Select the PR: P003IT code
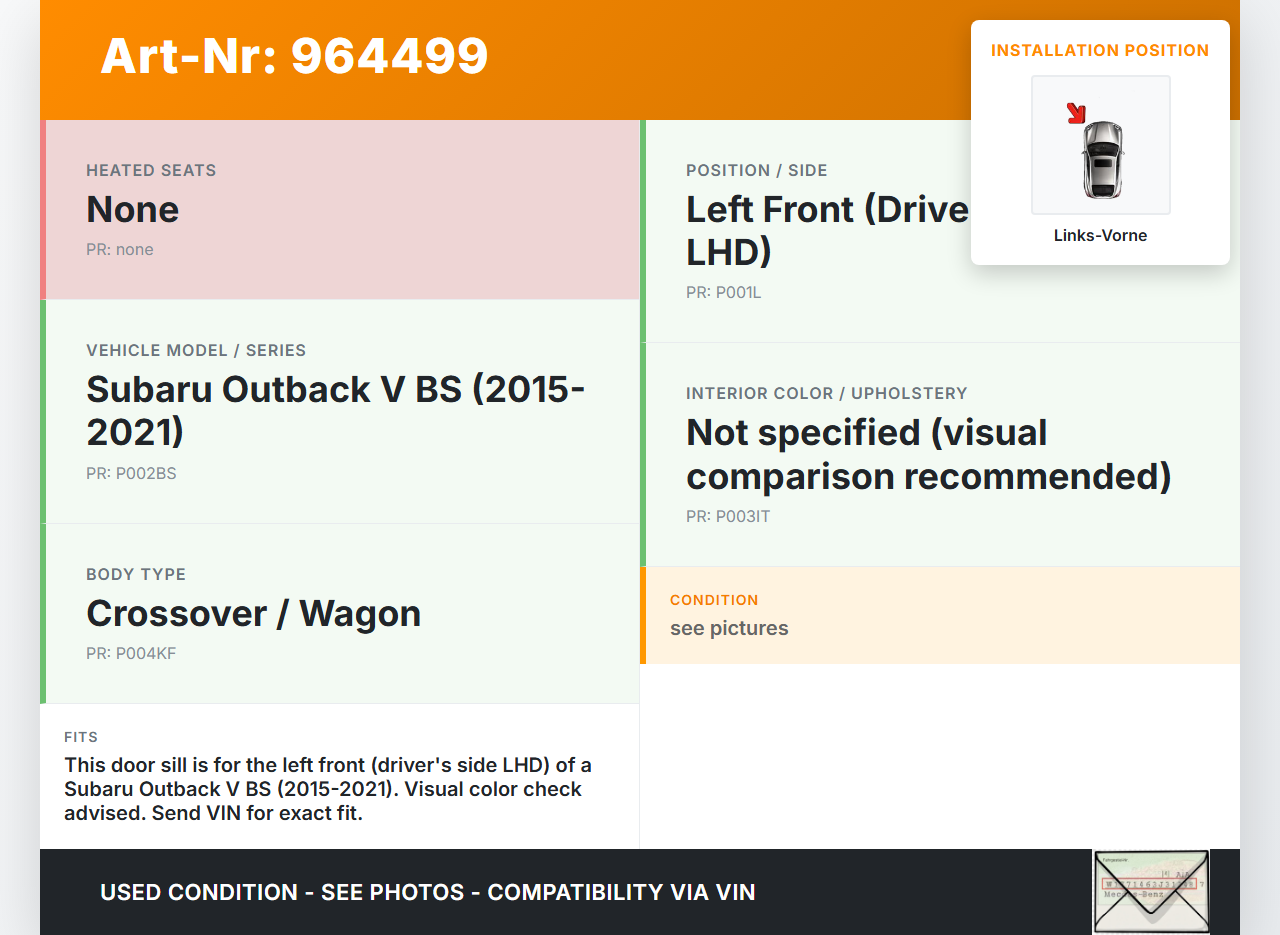 pyautogui.click(x=728, y=517)
